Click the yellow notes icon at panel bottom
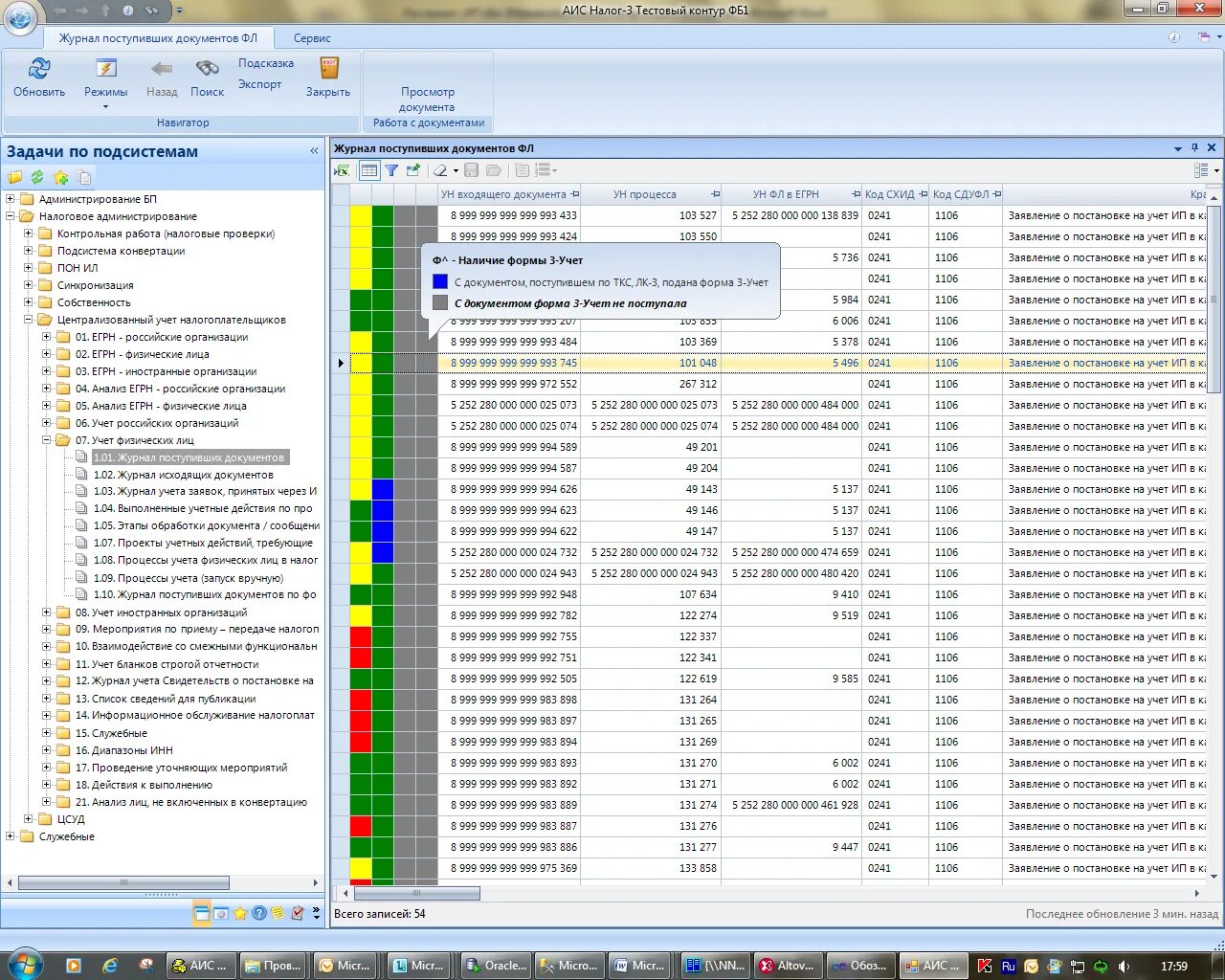 [x=278, y=913]
